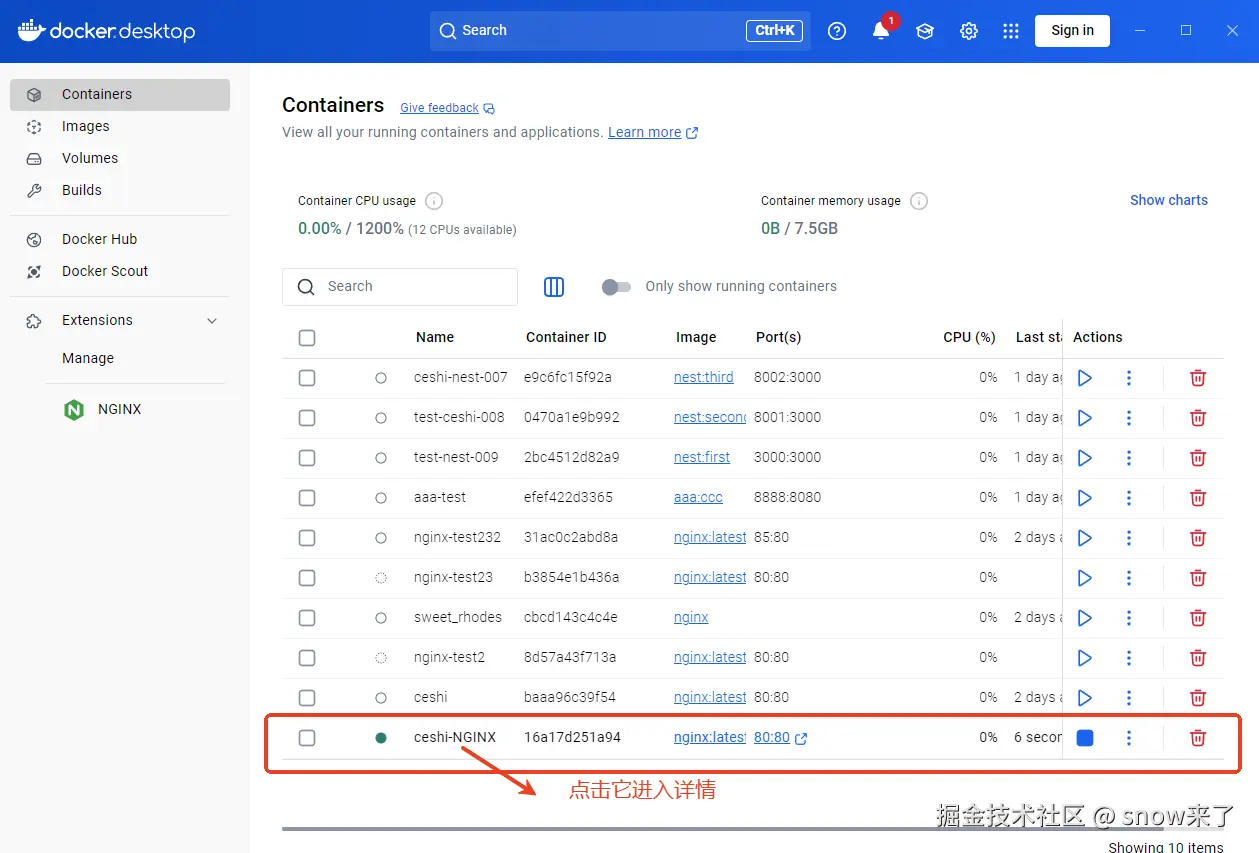This screenshot has height=853, width=1259.
Task: Check the select-all header checkbox
Action: tap(307, 338)
